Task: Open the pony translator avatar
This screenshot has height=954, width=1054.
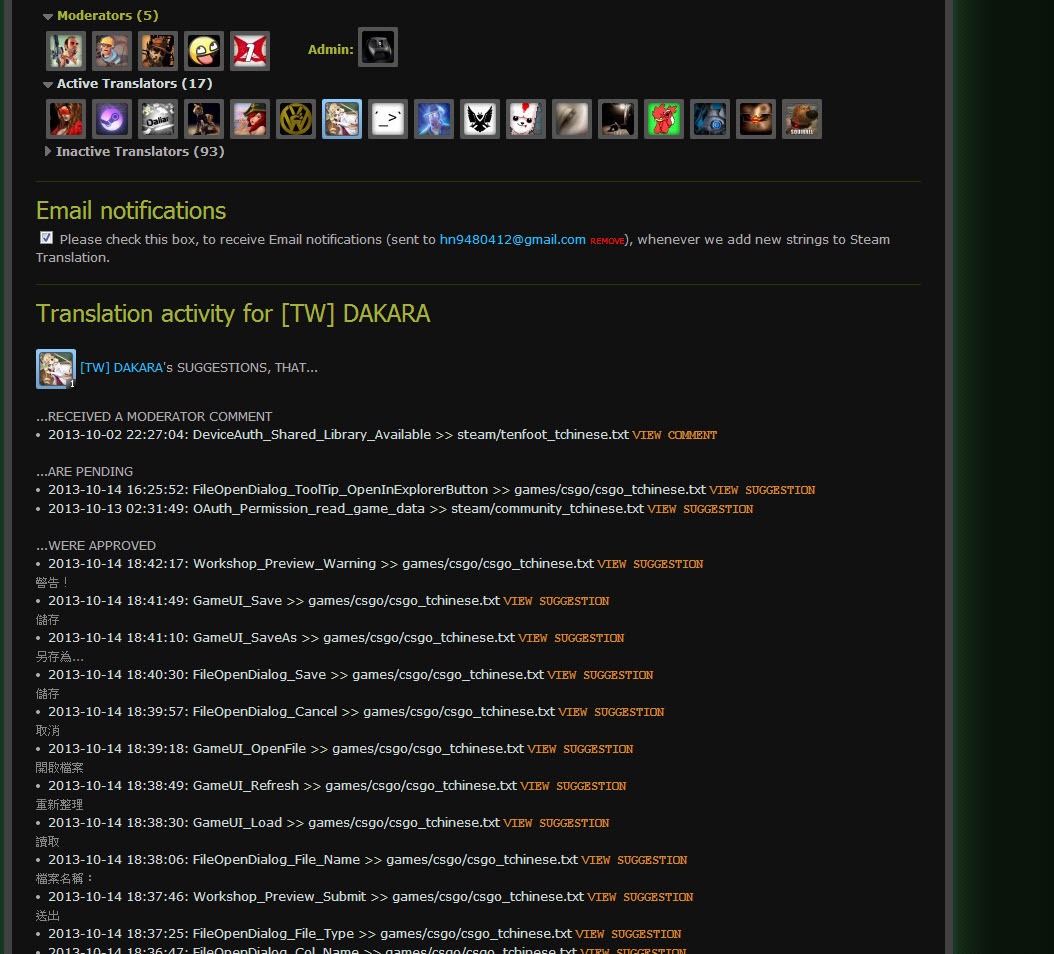Action: pyautogui.click(x=204, y=119)
